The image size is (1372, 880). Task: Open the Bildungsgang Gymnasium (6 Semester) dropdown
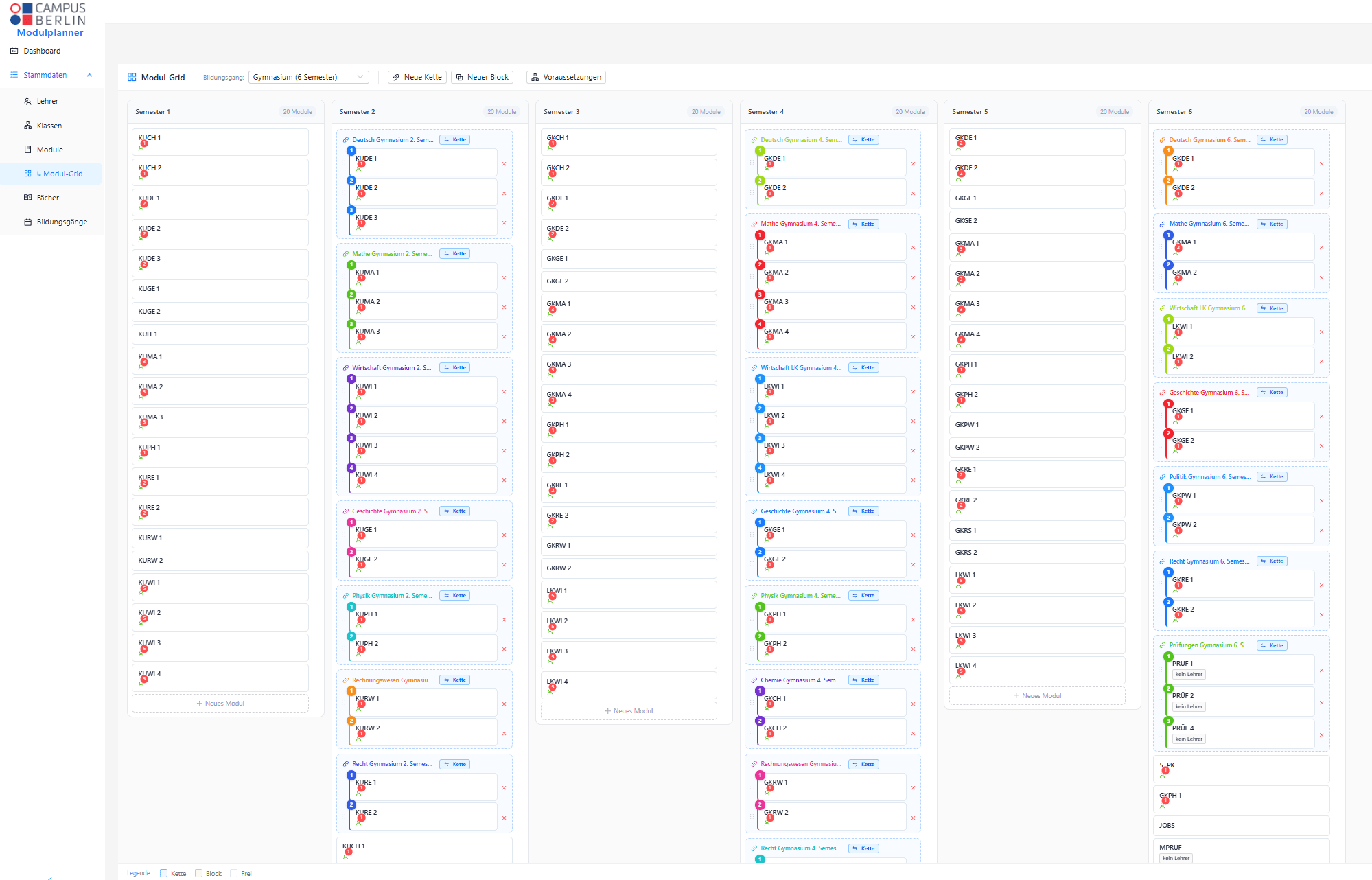(308, 77)
